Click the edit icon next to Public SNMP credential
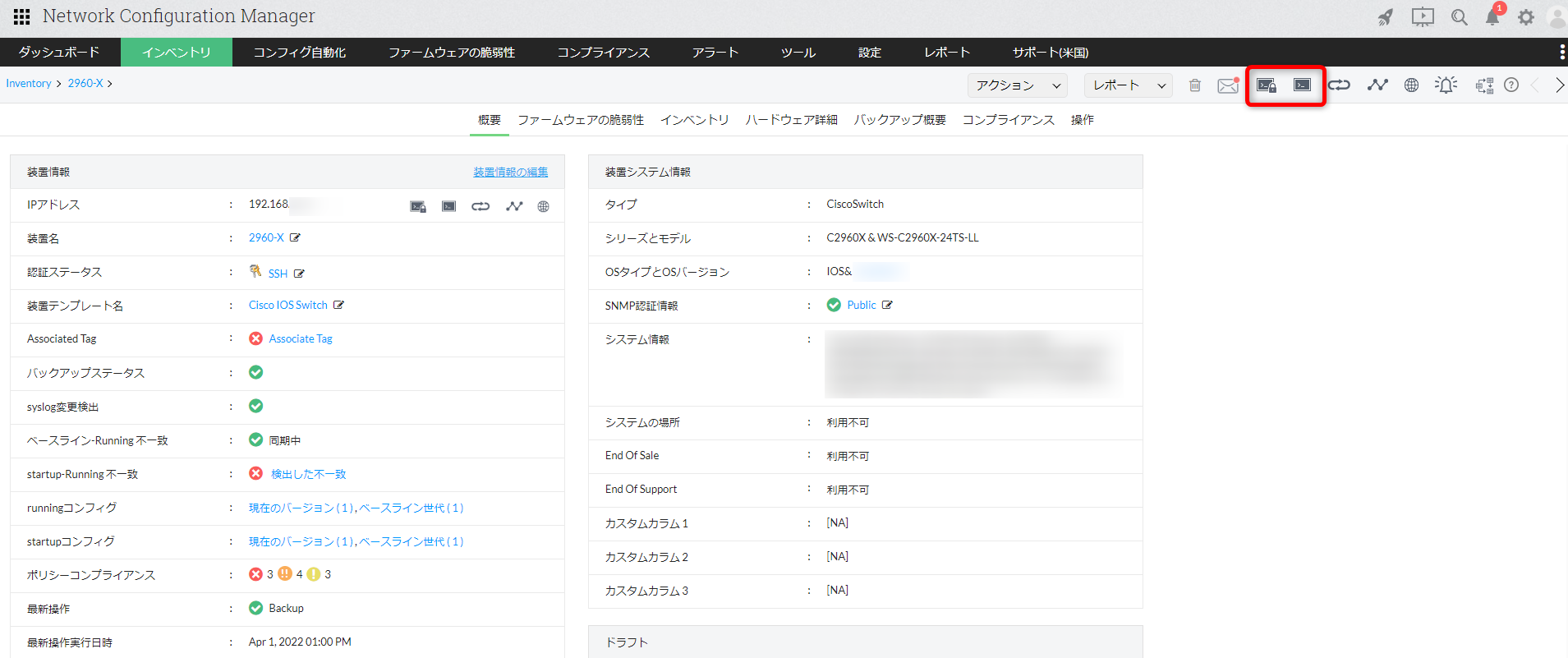This screenshot has height=658, width=1568. click(887, 305)
